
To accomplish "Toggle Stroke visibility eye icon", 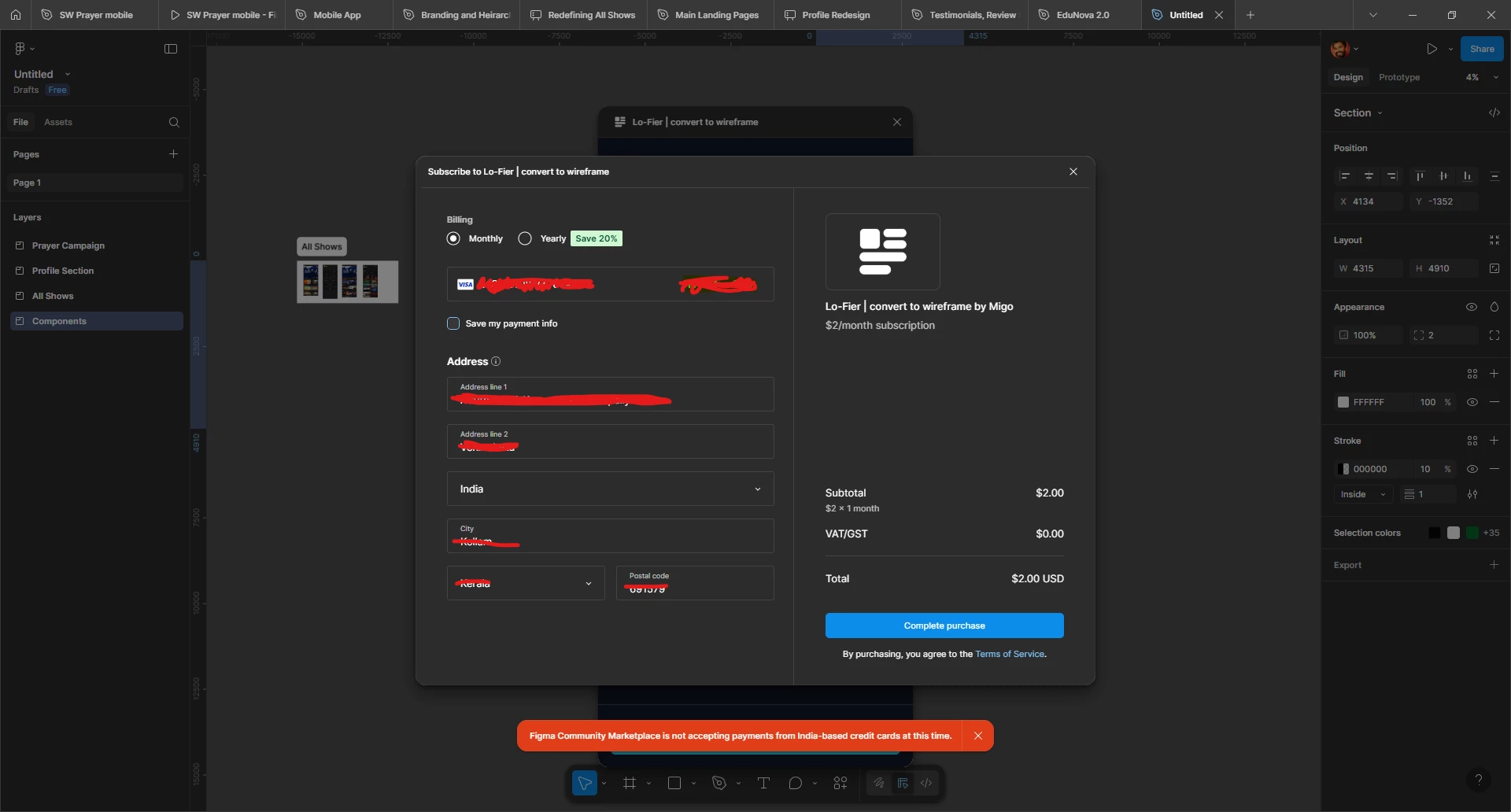I will (1472, 469).
